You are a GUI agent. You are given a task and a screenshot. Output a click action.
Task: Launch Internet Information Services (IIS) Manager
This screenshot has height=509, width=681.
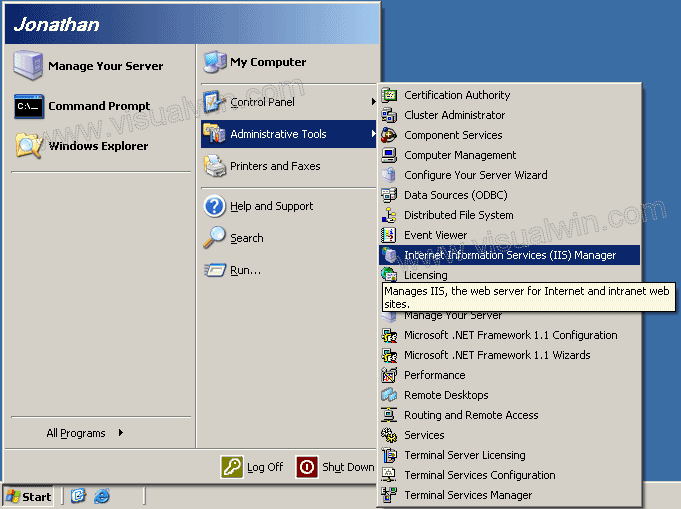(x=509, y=255)
